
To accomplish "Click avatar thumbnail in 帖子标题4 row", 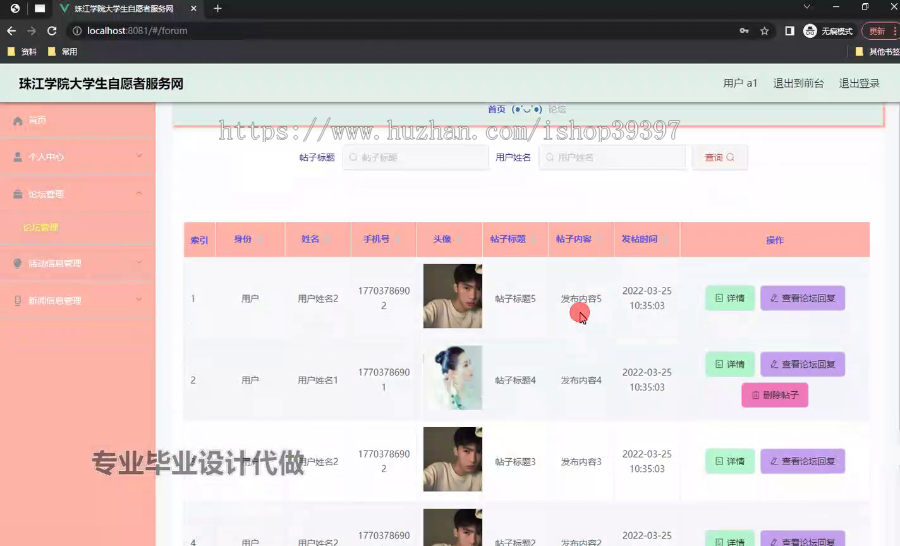I will point(452,378).
